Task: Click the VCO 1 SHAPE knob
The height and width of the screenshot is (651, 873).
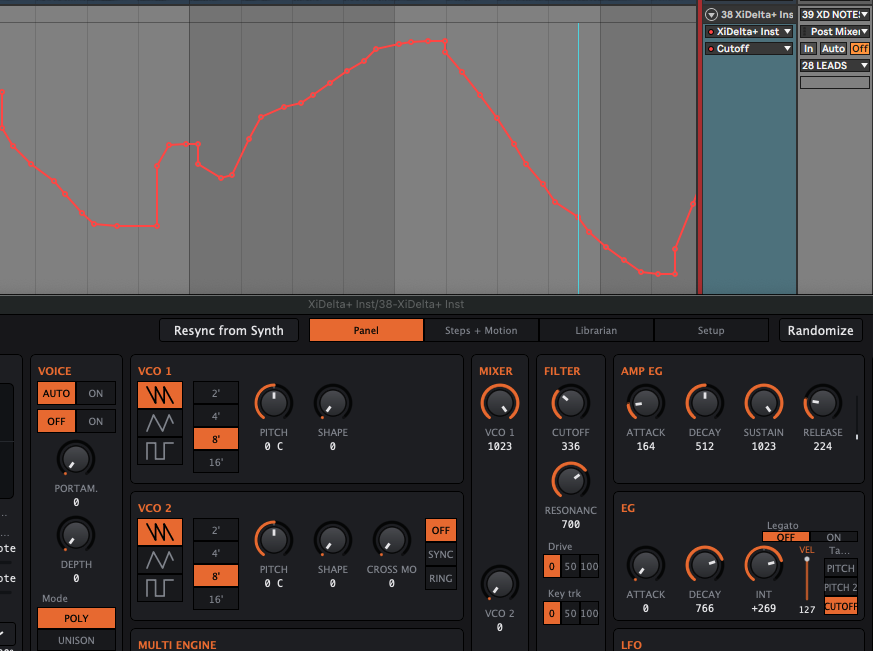Action: (332, 403)
